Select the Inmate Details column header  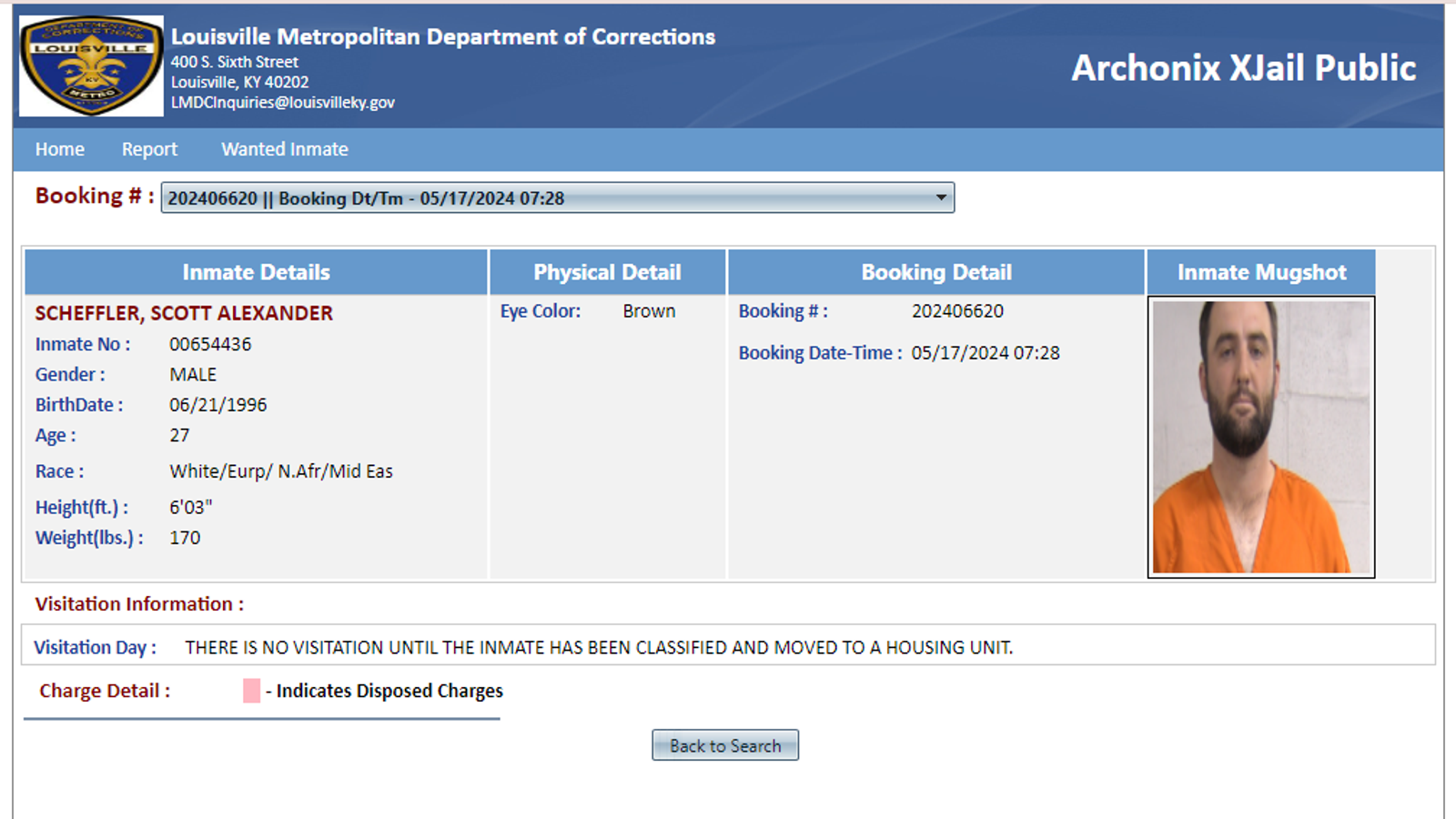[x=256, y=272]
